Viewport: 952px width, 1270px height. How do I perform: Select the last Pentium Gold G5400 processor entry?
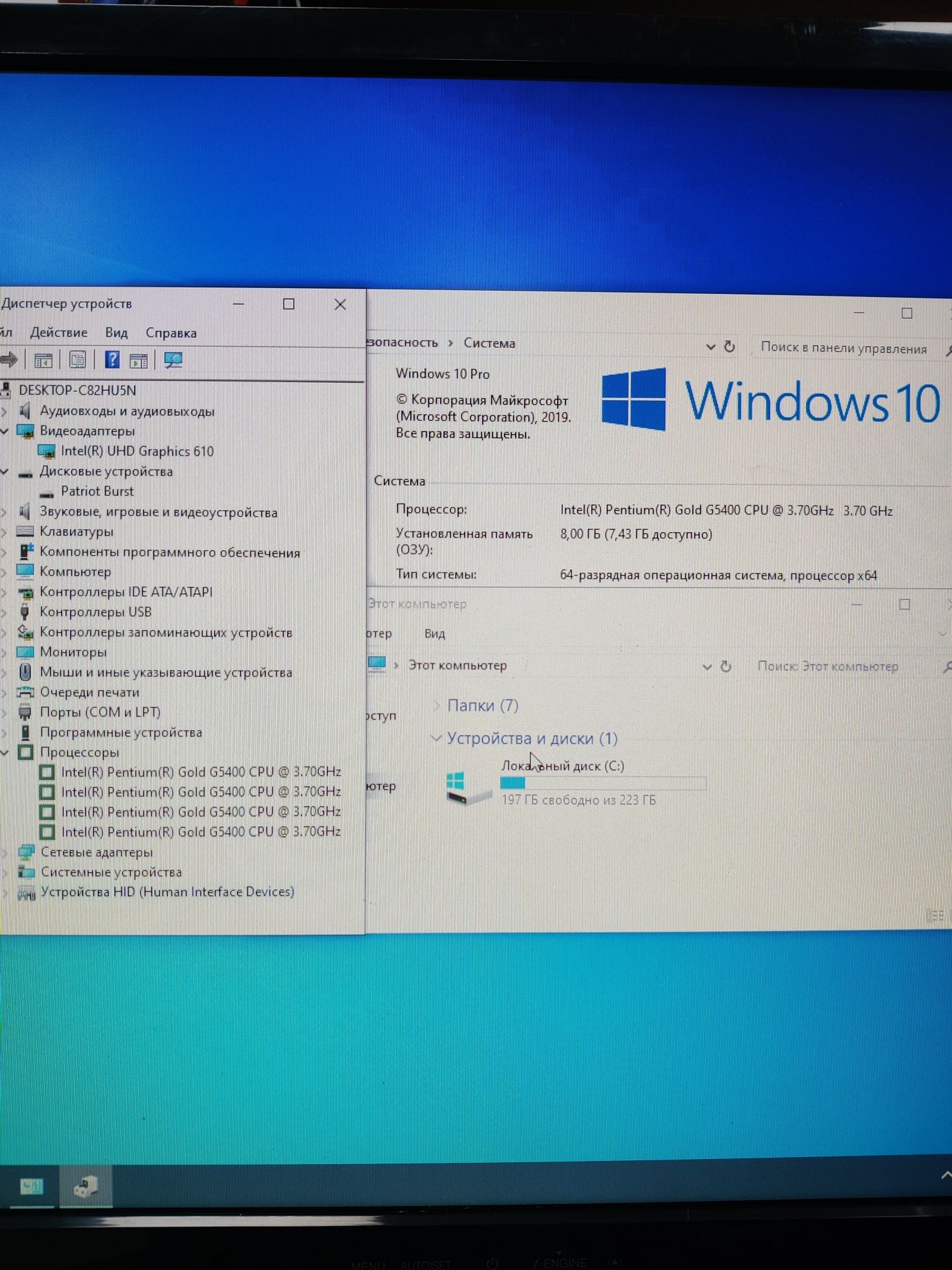[x=201, y=831]
